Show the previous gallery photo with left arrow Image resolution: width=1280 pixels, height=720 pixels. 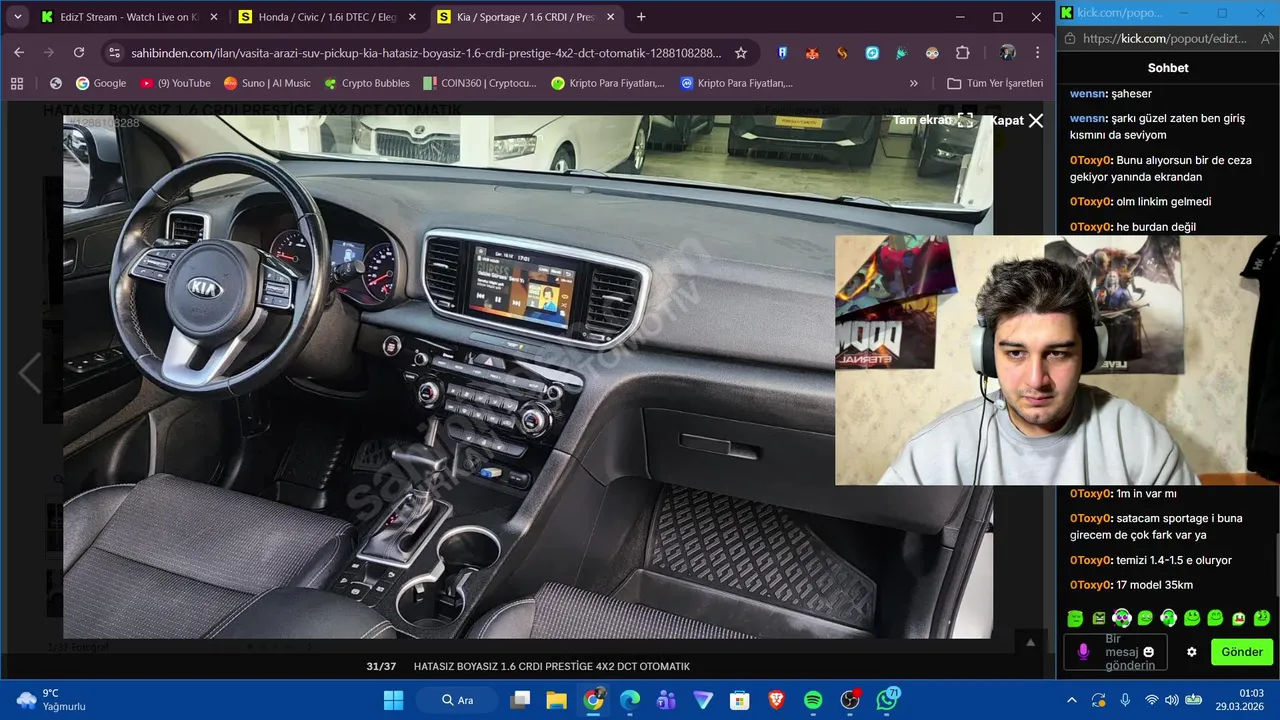(x=30, y=373)
